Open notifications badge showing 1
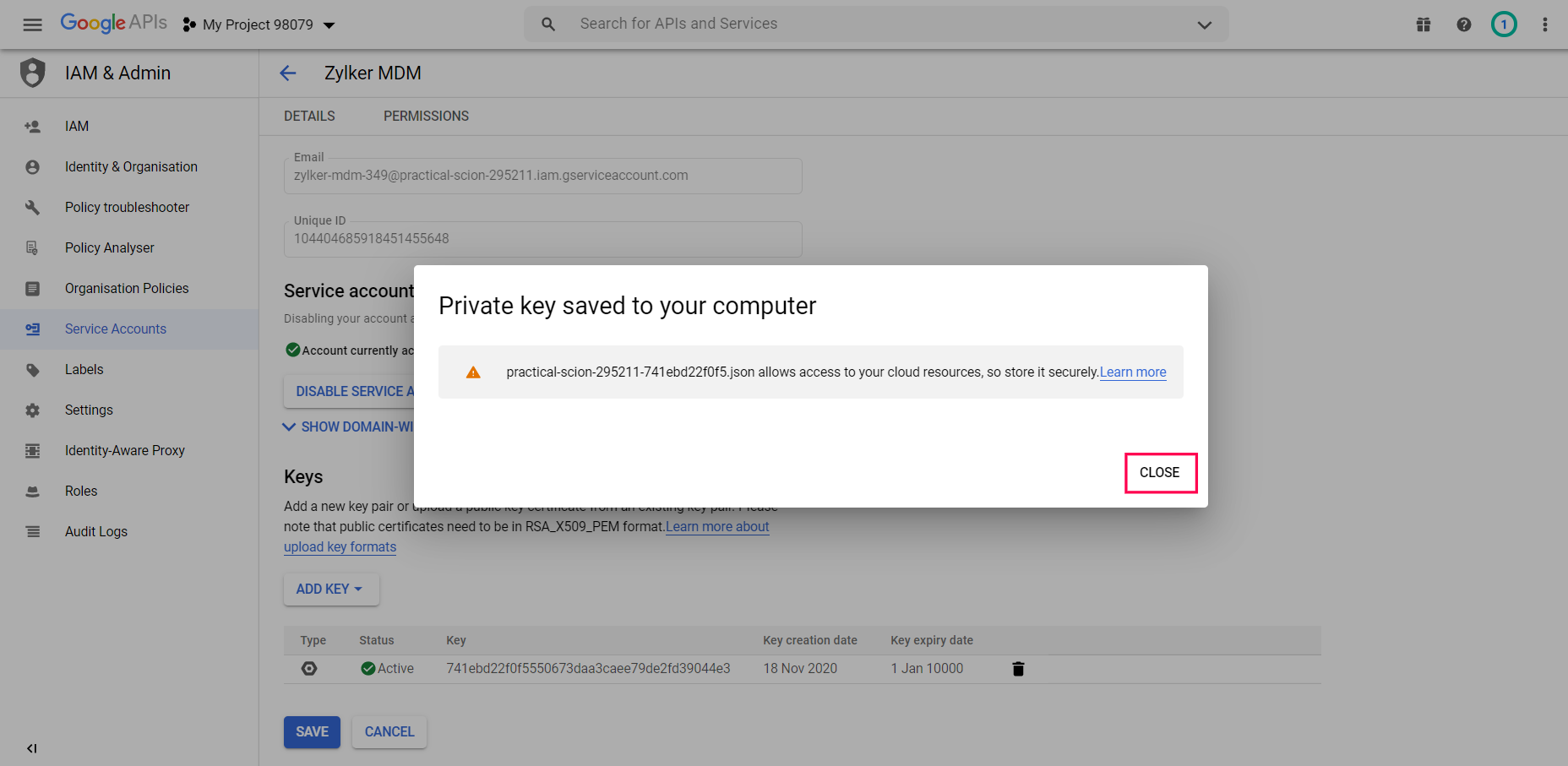1568x766 pixels. tap(1504, 24)
